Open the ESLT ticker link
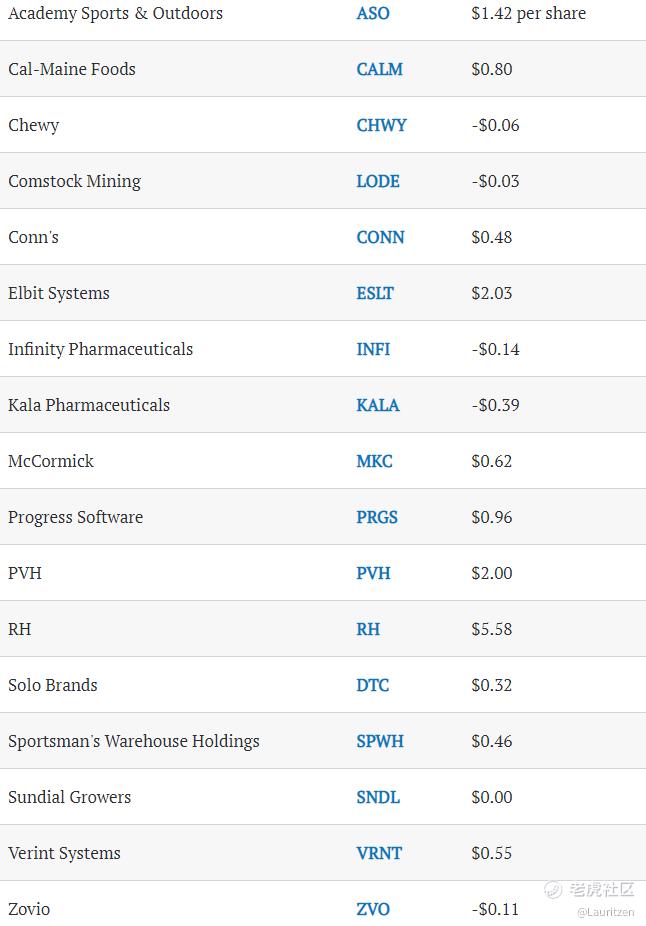Viewport: 646px width, 926px height. coord(374,294)
